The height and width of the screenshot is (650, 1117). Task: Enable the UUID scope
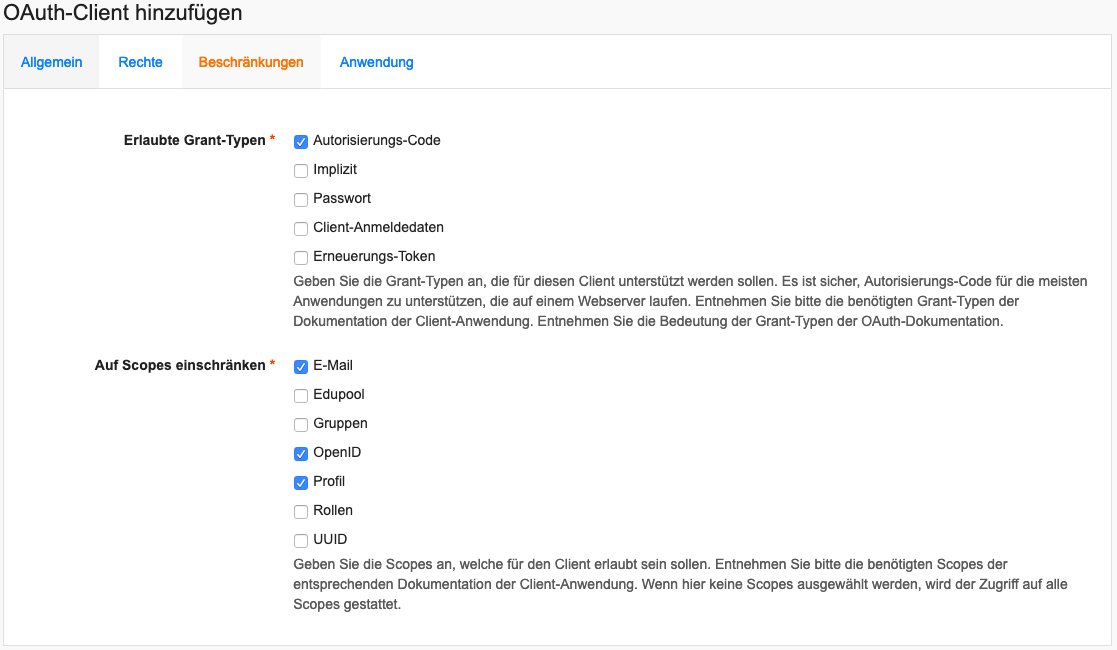[301, 541]
